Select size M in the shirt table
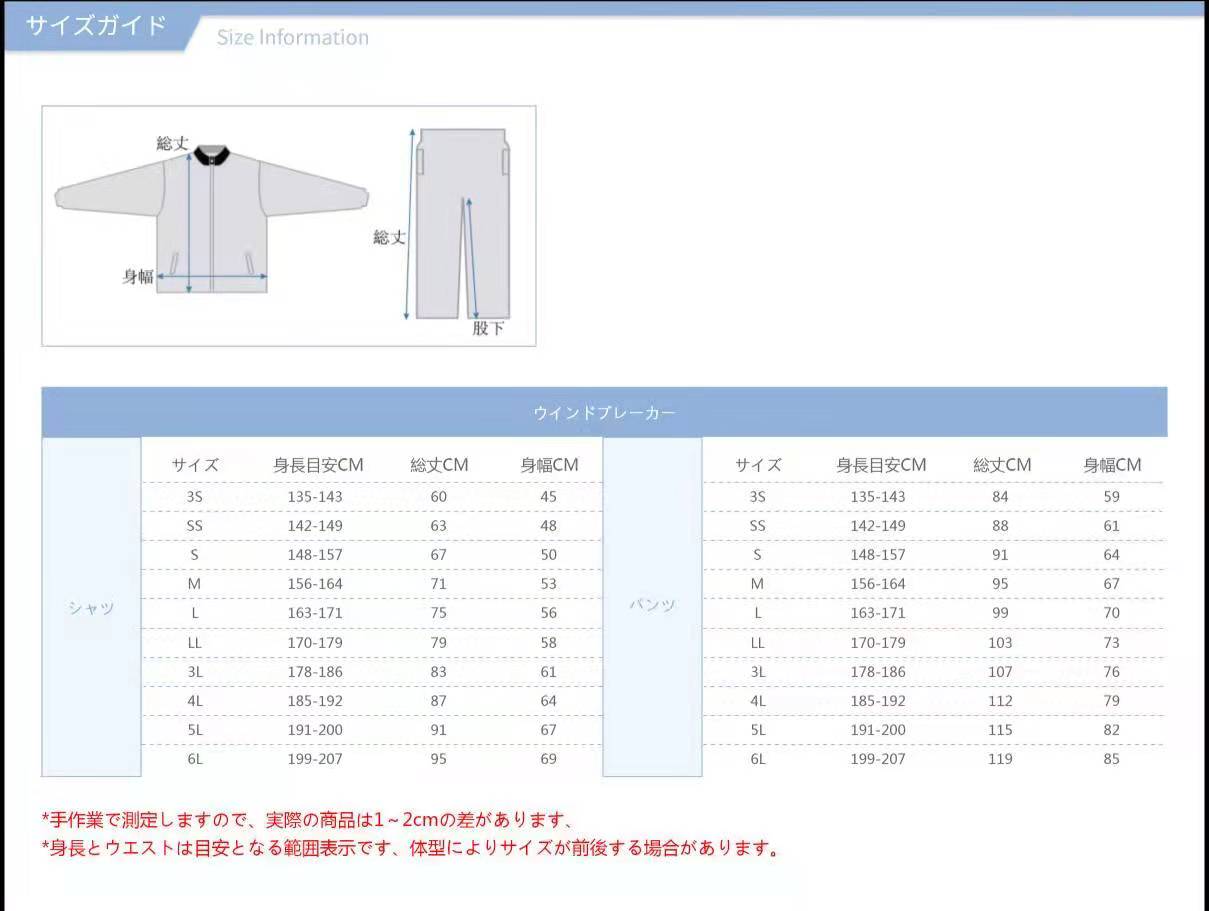The height and width of the screenshot is (911, 1209). (x=197, y=583)
